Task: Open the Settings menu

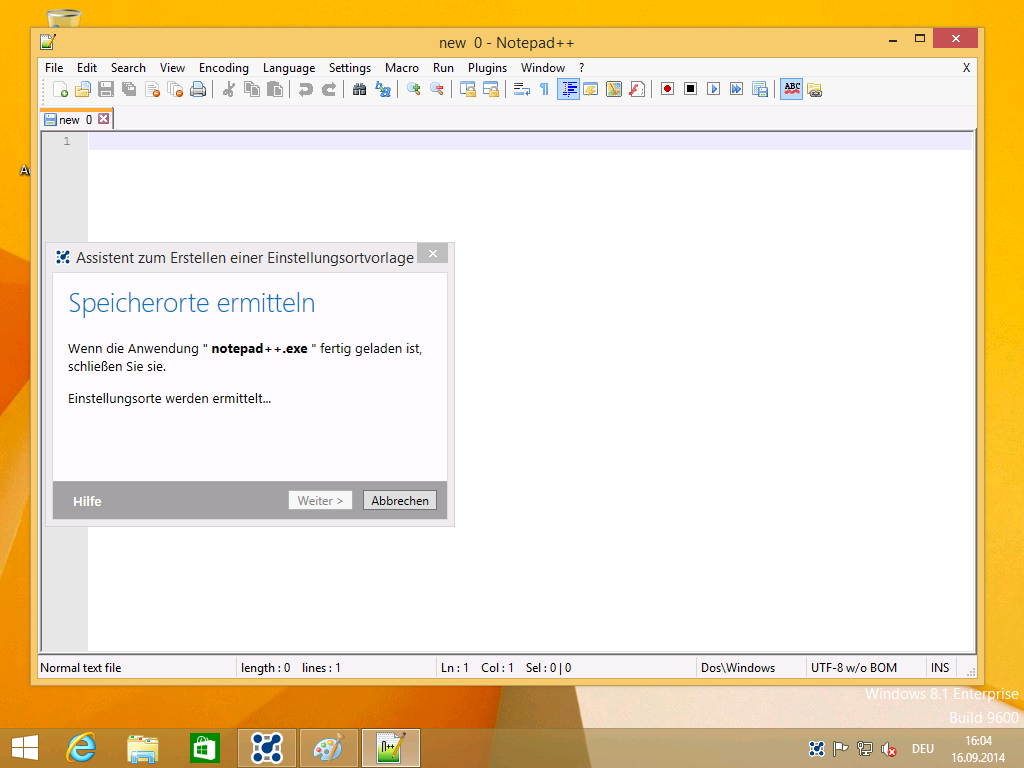Action: coord(349,68)
